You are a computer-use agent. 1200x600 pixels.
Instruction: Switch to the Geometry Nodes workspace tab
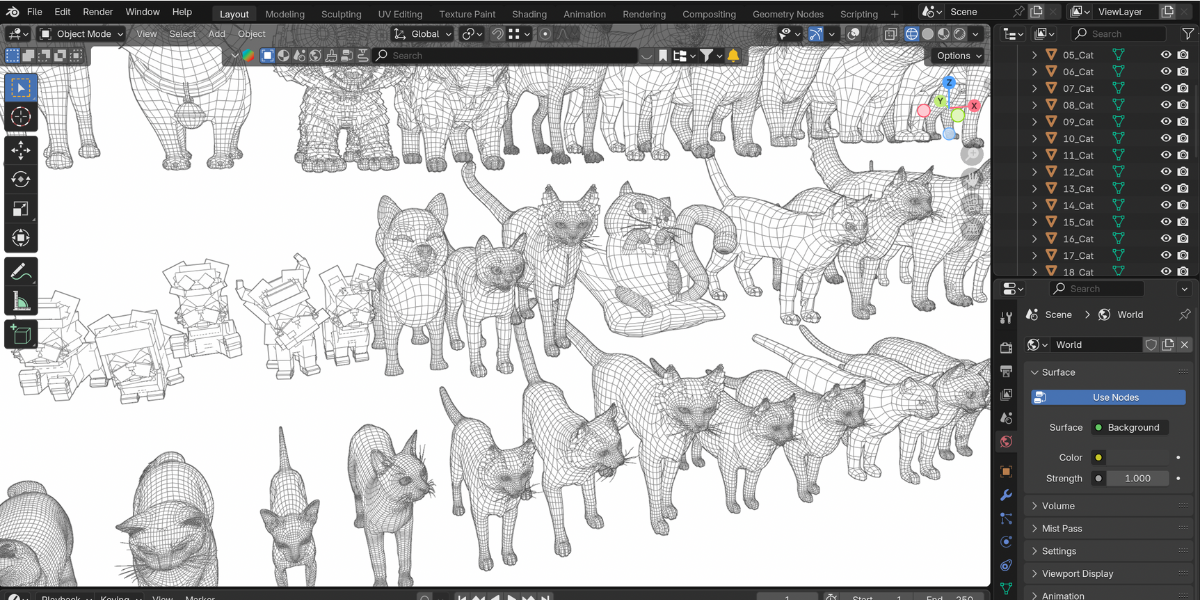788,14
